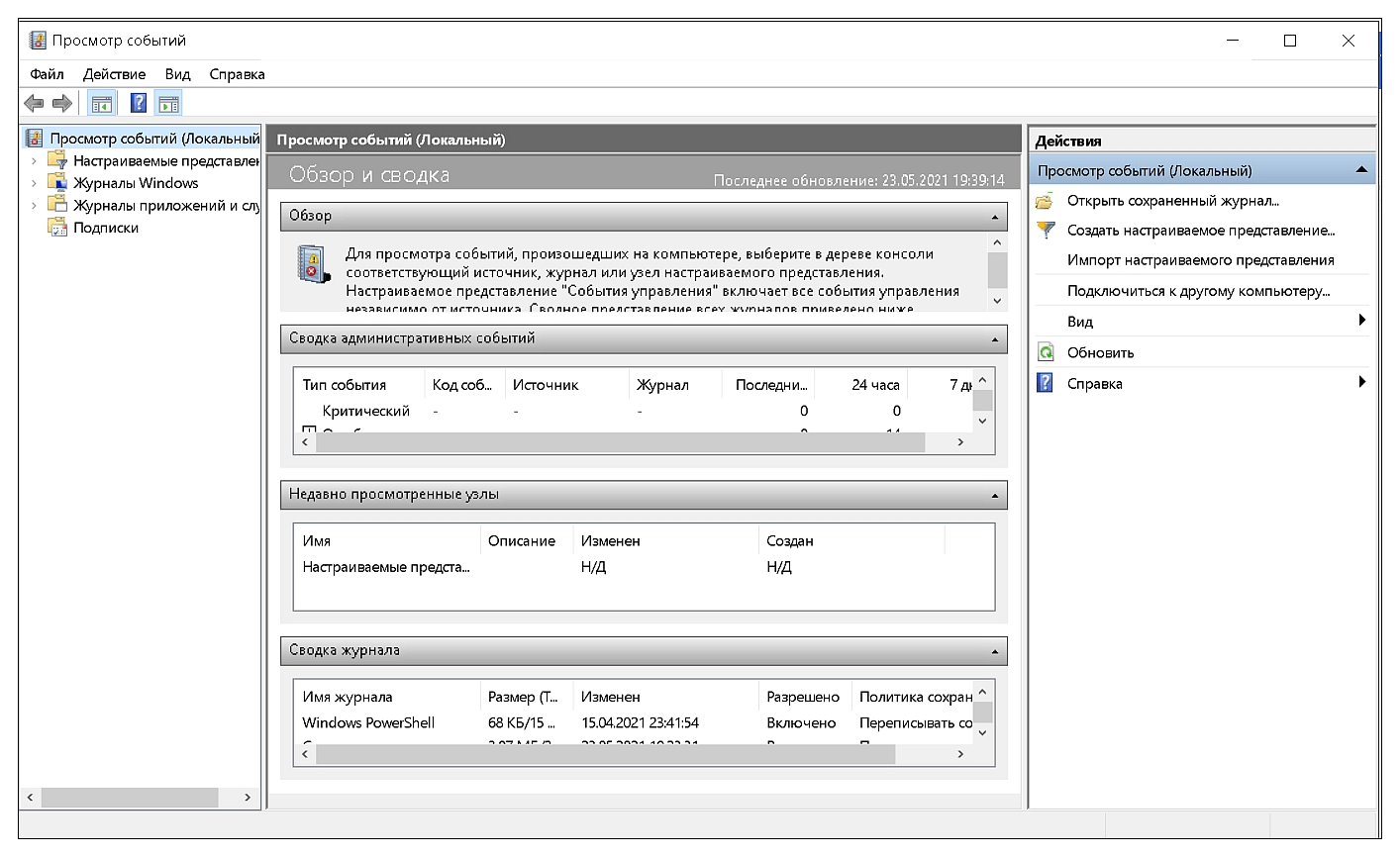The width and height of the screenshot is (1400, 857).
Task: Click the Описание column header
Action: coord(527,541)
